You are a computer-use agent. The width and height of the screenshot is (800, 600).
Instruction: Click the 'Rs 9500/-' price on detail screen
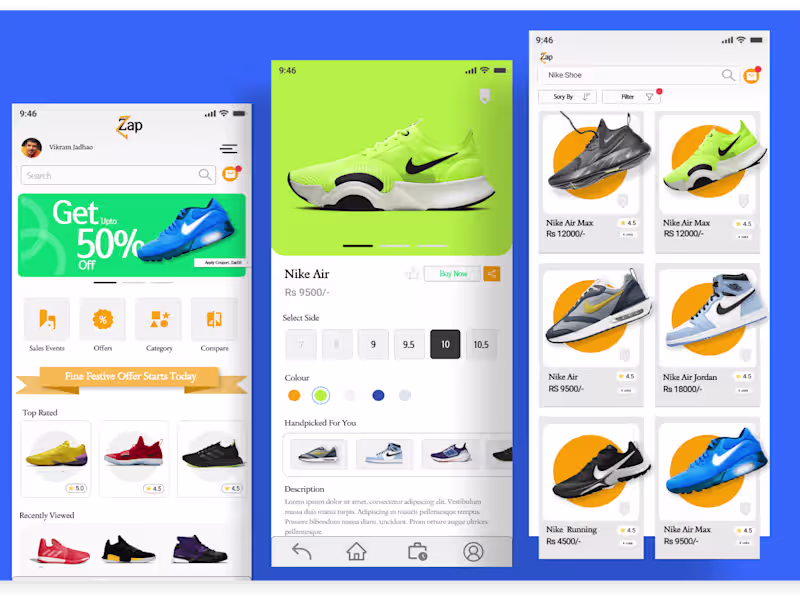pos(307,292)
